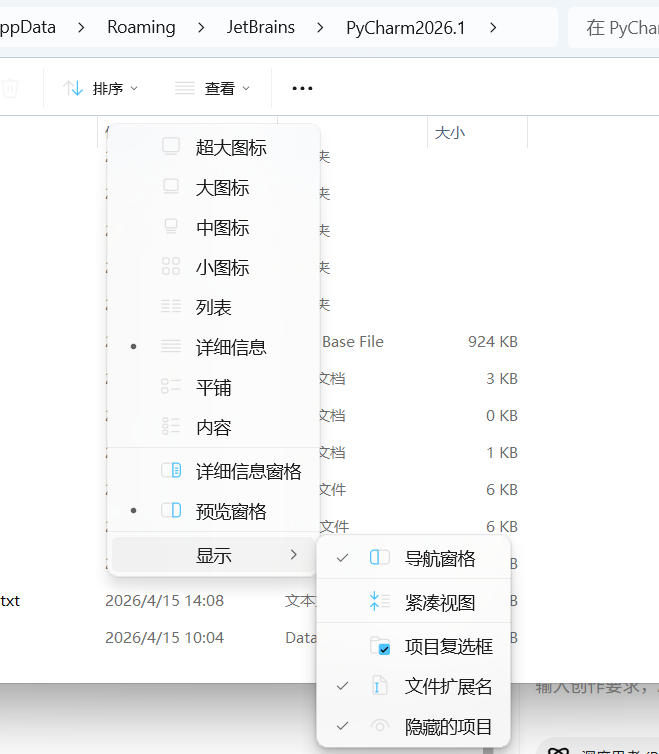Image resolution: width=659 pixels, height=754 pixels.
Task: Open the three-dots more options menu
Action: [x=302, y=88]
